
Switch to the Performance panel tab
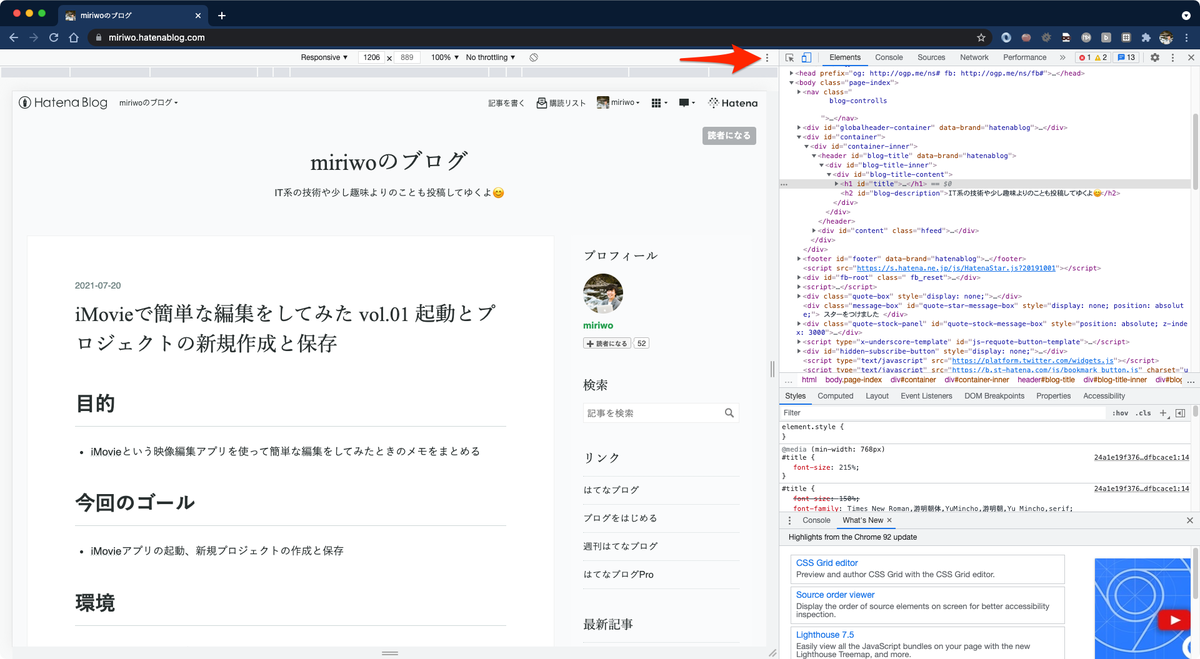point(1025,58)
